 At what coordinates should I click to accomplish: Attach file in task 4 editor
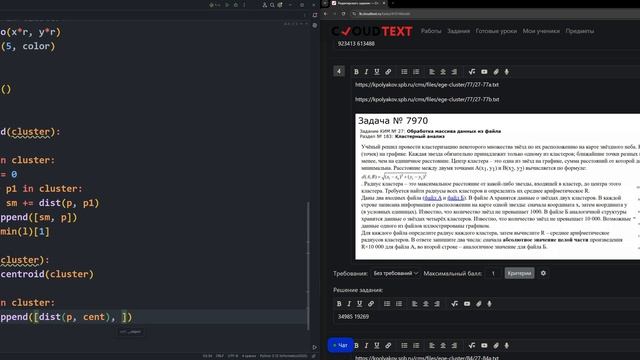click(x=496, y=72)
